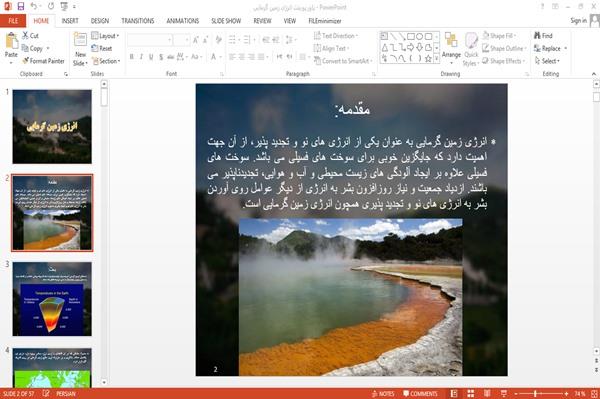Open the FILE tab
This screenshot has width=600, height=399.
click(x=13, y=21)
